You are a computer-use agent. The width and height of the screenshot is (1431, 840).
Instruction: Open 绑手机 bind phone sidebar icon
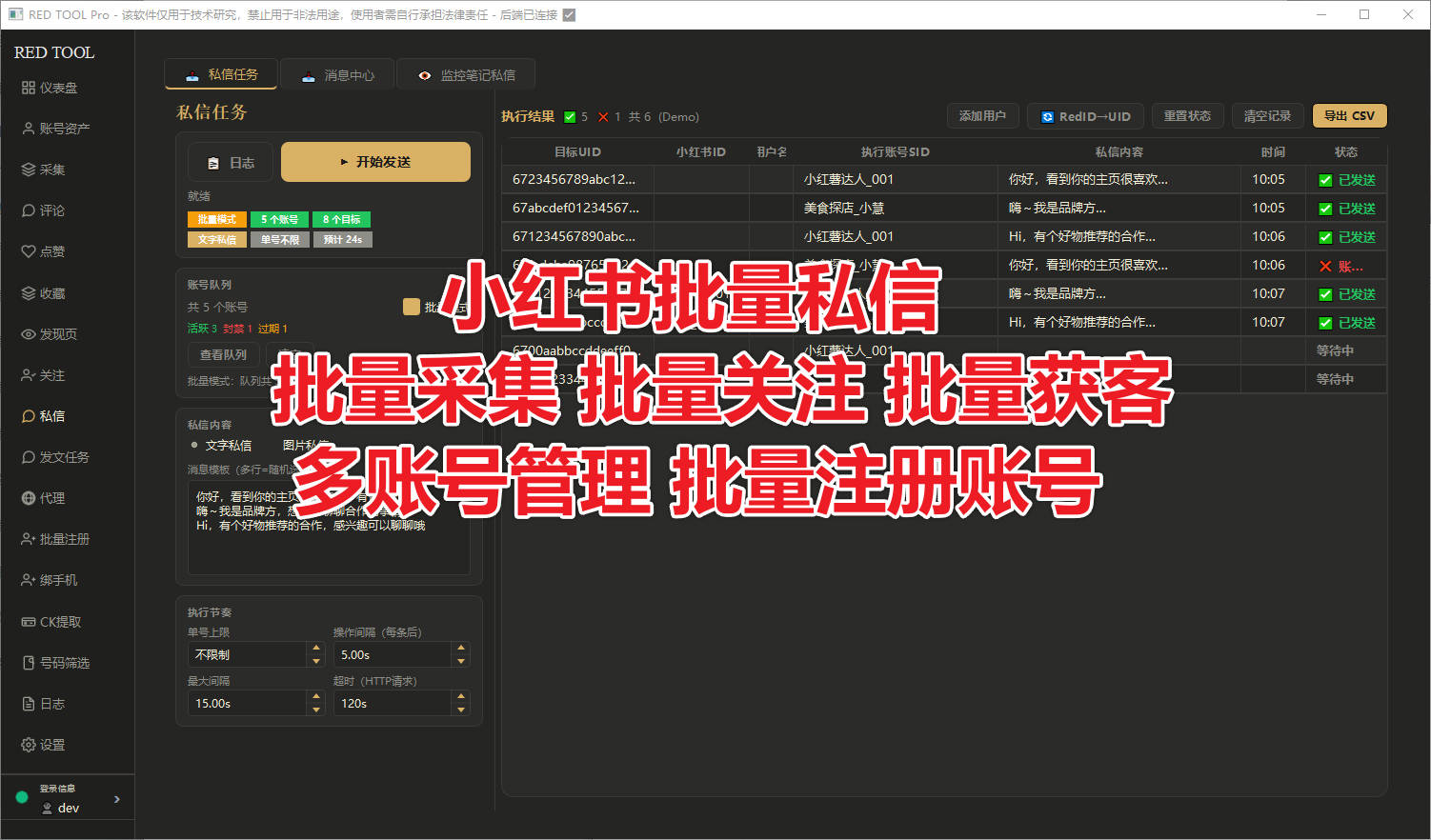point(29,580)
